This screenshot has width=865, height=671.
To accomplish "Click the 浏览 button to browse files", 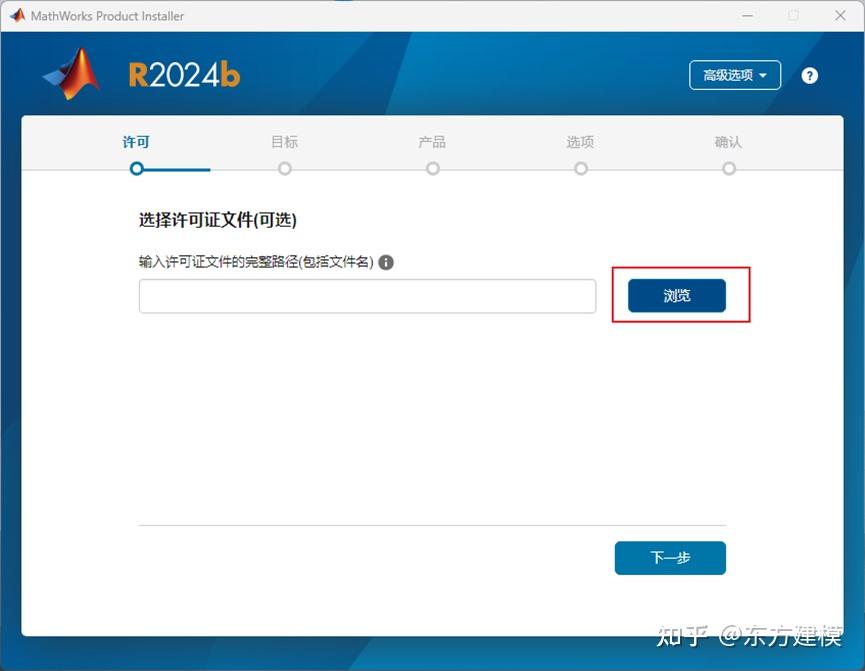I will [678, 295].
